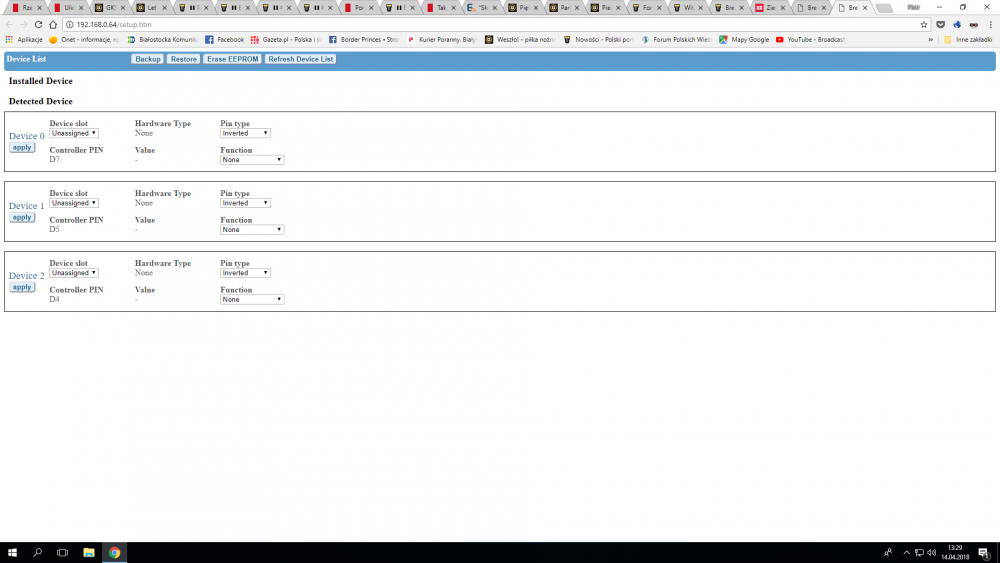Screen dimensions: 1000x563
Task: Open File Explorer from the taskbar
Action: [x=89, y=552]
